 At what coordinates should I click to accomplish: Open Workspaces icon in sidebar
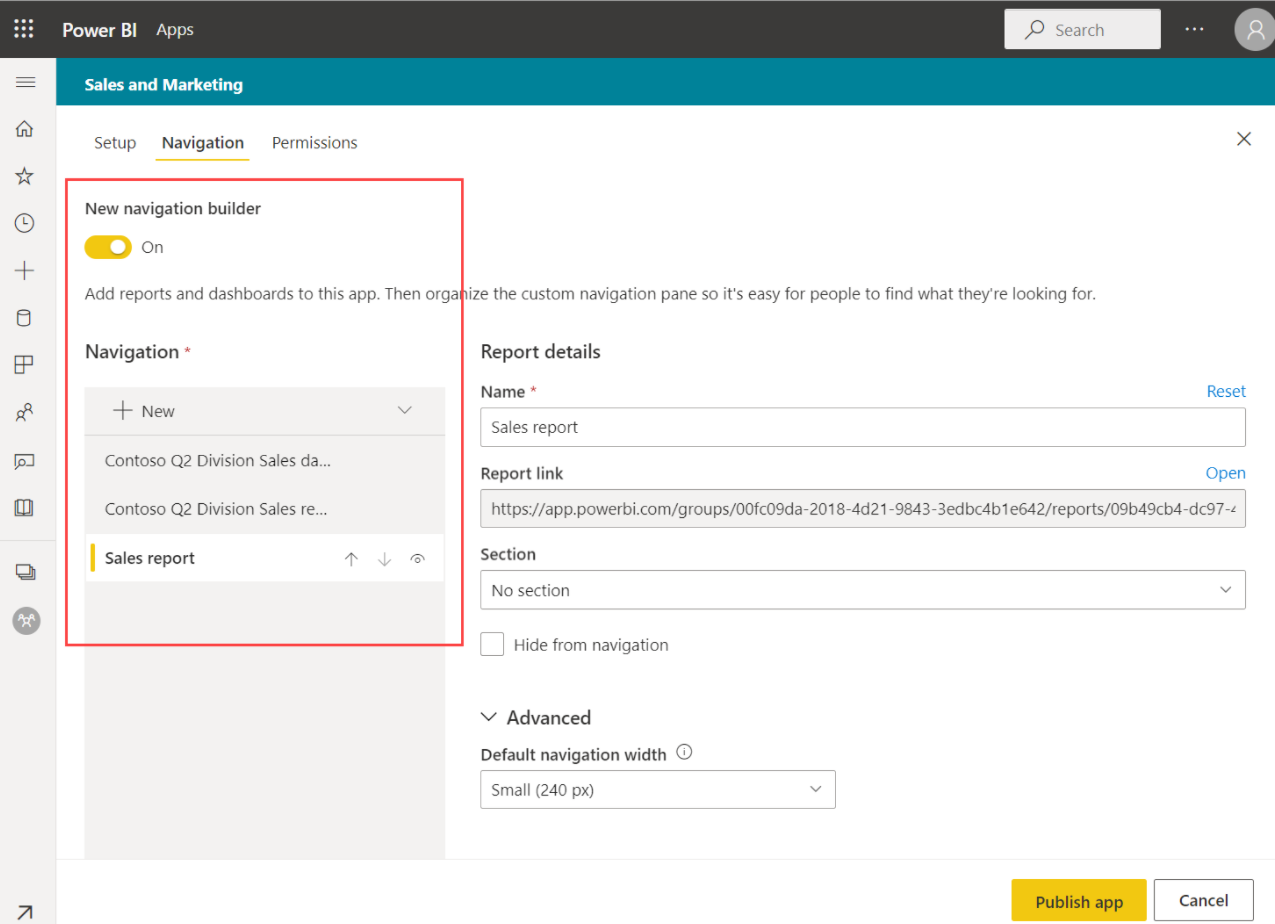pos(25,572)
